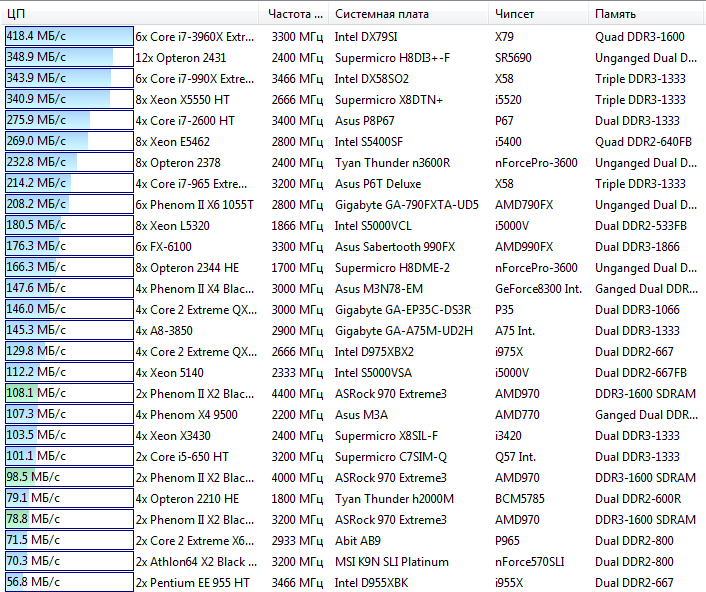
Task: Select the 'Q57 Int.' chipset cell
Action: 516,457
